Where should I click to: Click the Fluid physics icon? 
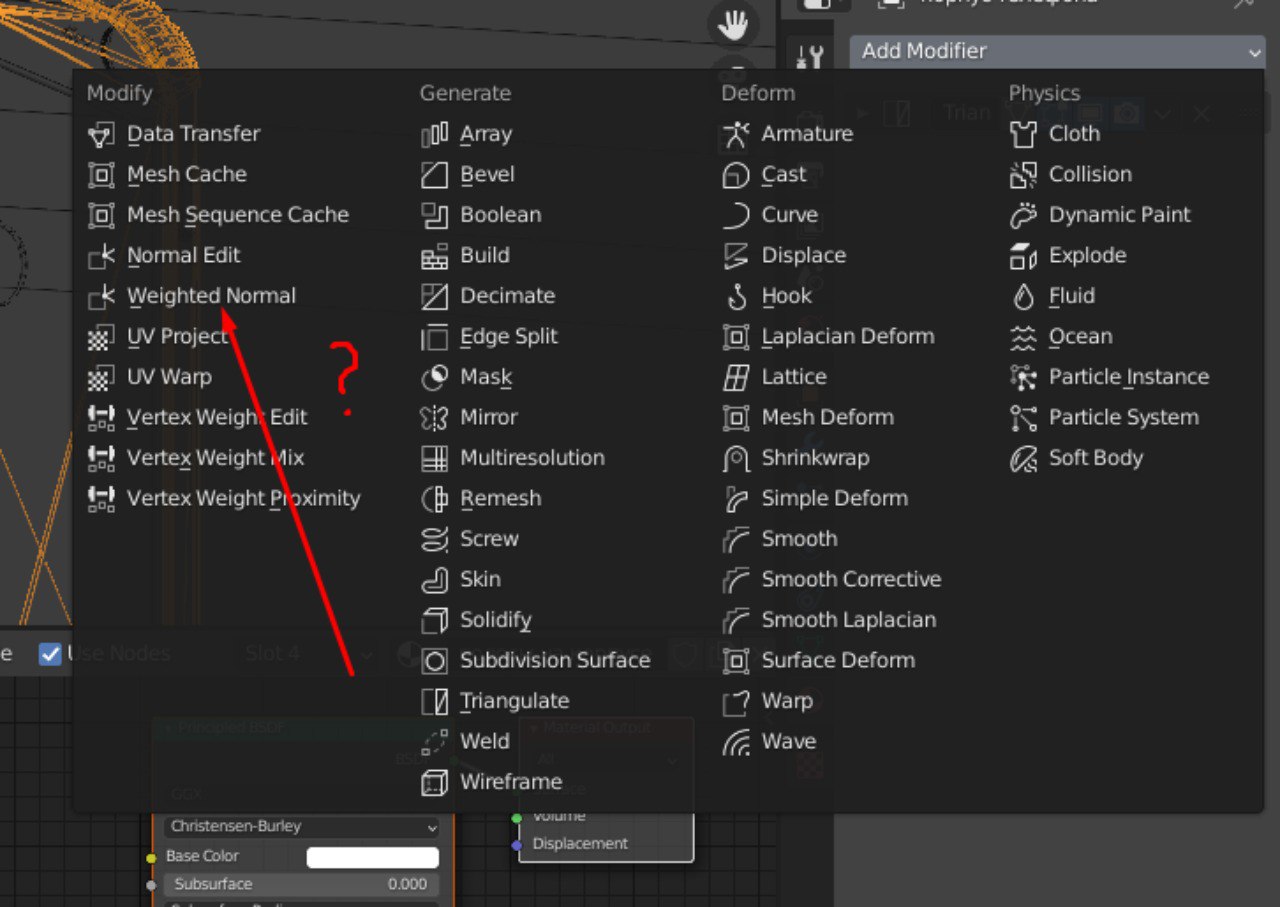click(x=1023, y=296)
